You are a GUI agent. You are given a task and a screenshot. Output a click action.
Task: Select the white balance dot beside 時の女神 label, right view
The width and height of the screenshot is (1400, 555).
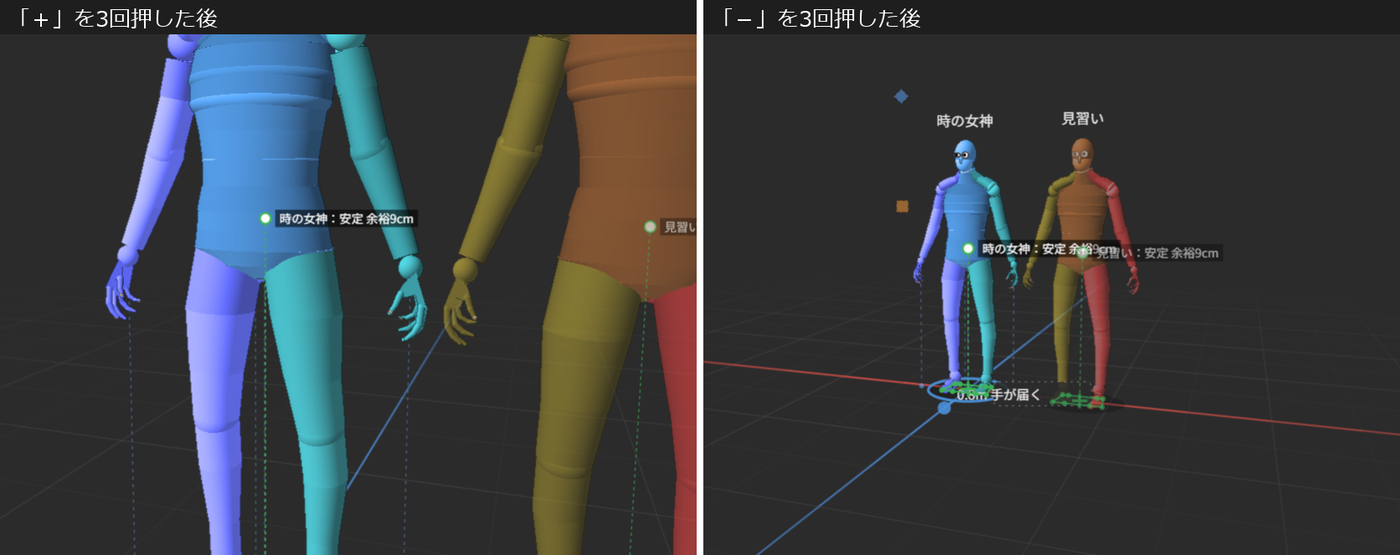tap(968, 248)
